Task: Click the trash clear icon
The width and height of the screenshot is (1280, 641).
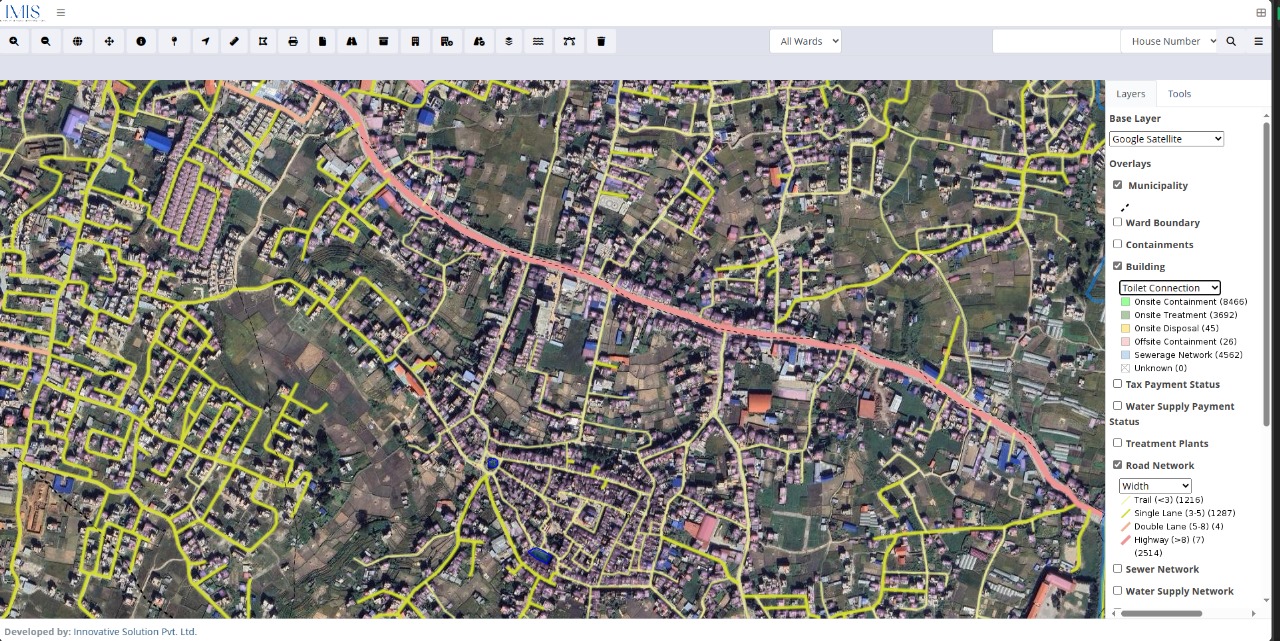Action: pyautogui.click(x=601, y=41)
